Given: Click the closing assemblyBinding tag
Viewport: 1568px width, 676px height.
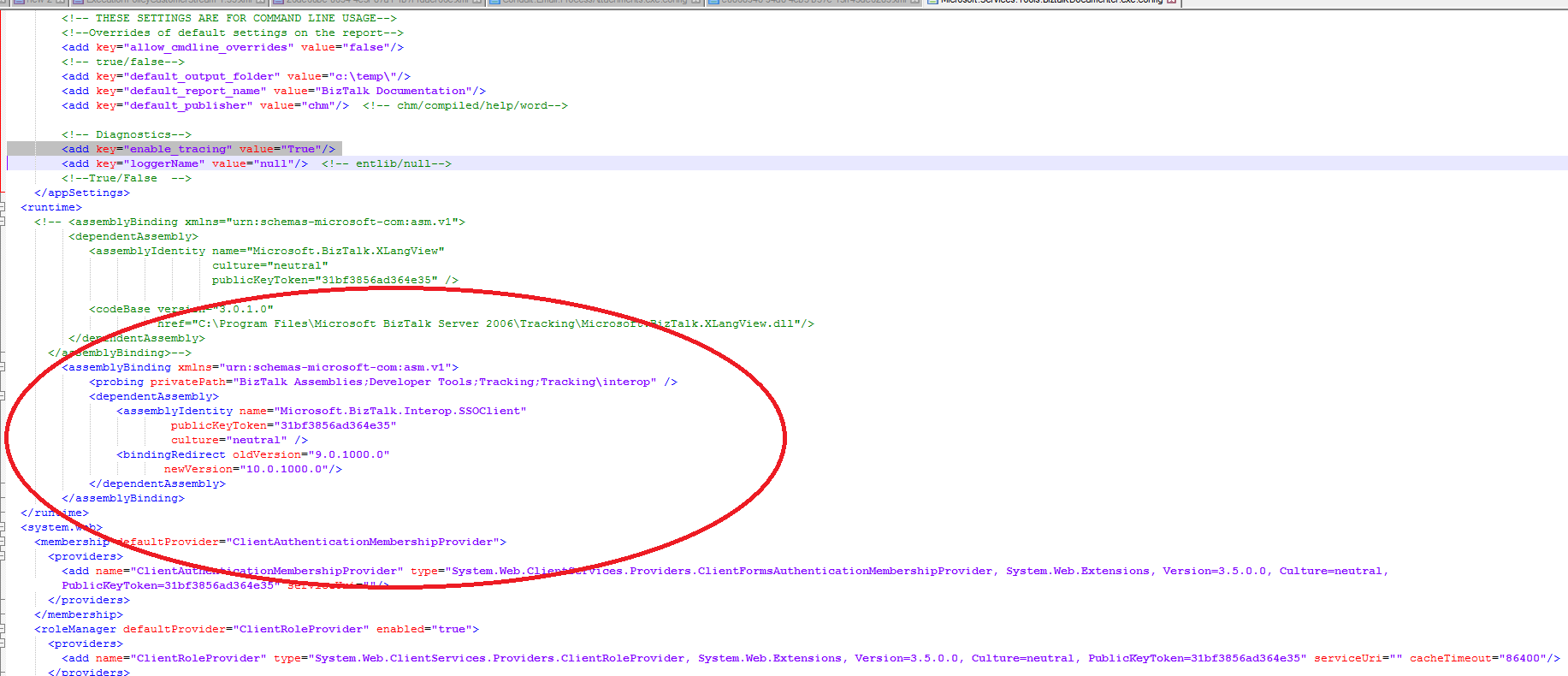Looking at the screenshot, I should 123,498.
